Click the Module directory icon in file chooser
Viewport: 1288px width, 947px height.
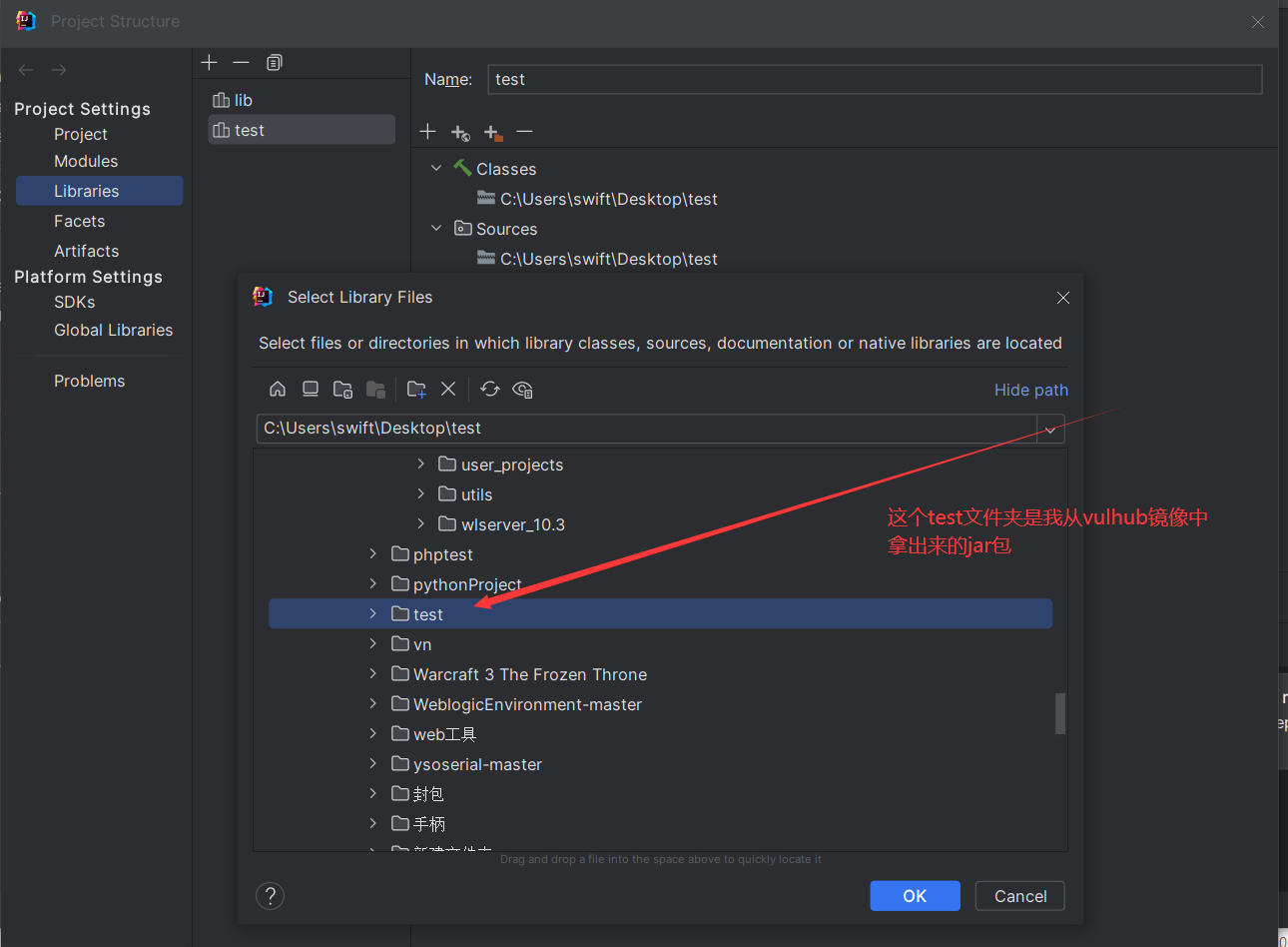pos(375,389)
